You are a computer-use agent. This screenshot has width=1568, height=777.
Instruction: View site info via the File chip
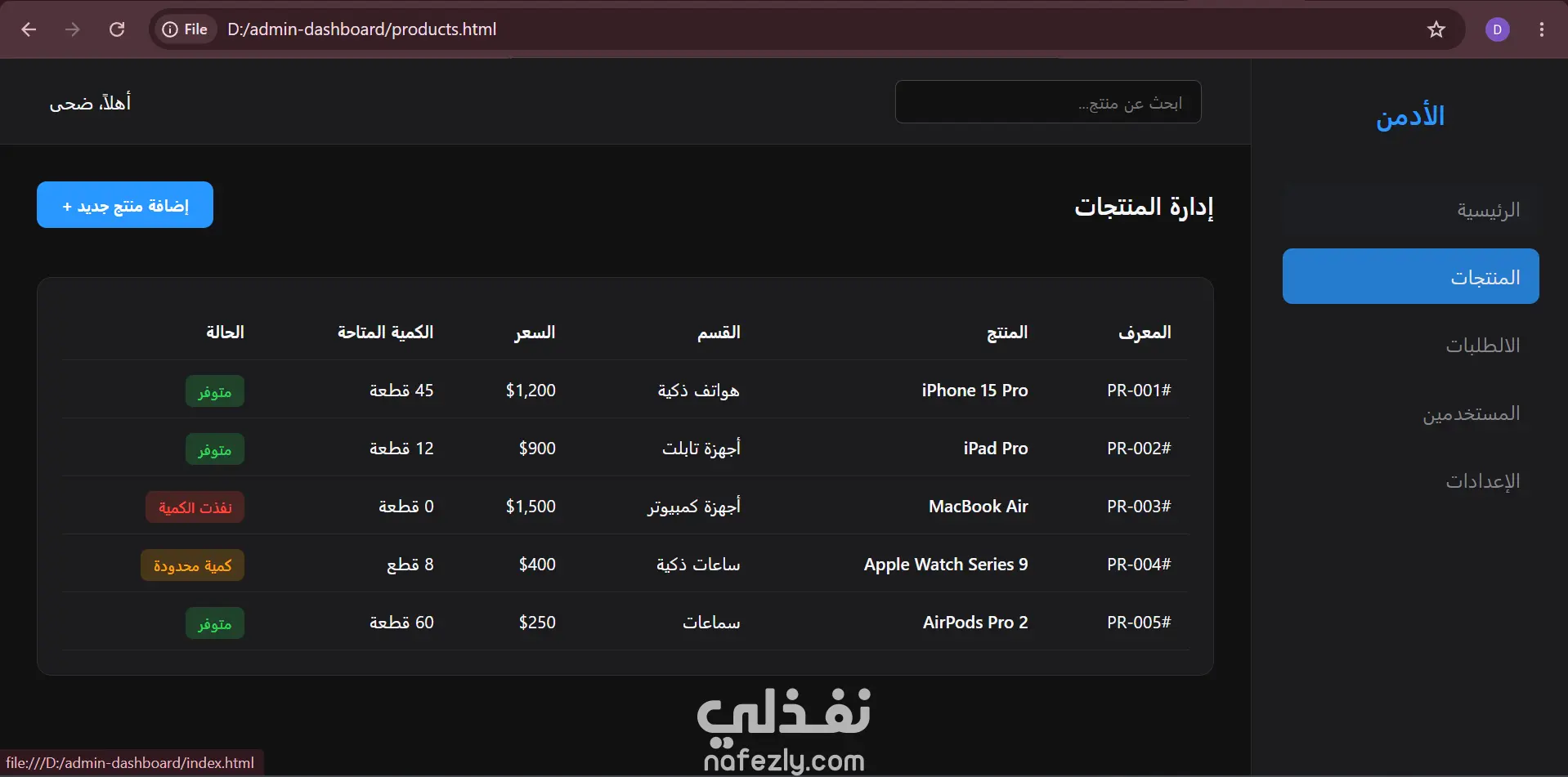tap(185, 29)
